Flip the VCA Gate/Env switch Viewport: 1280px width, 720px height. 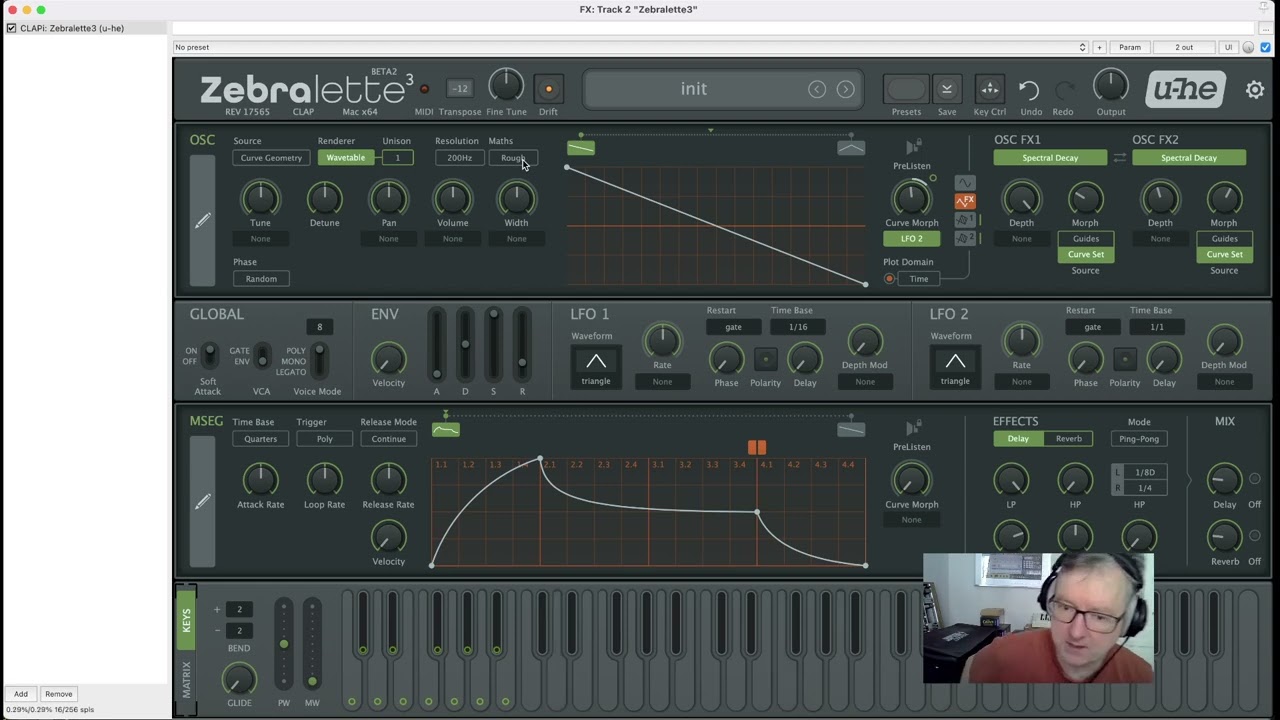click(261, 356)
